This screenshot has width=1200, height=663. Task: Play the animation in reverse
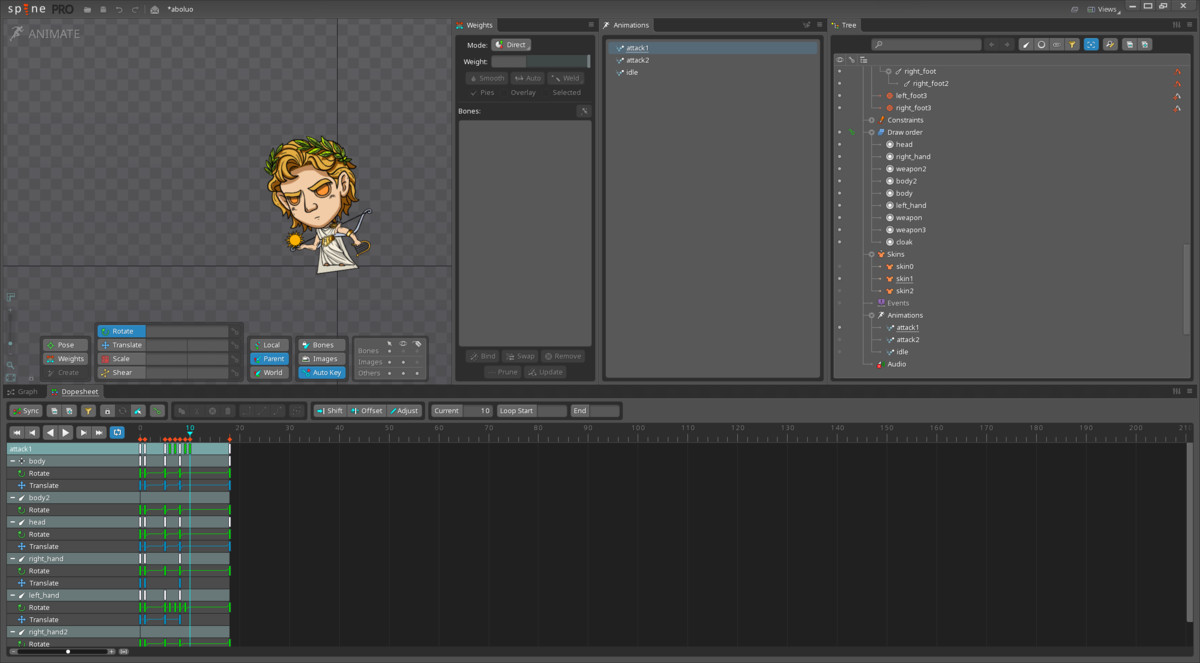[50, 432]
